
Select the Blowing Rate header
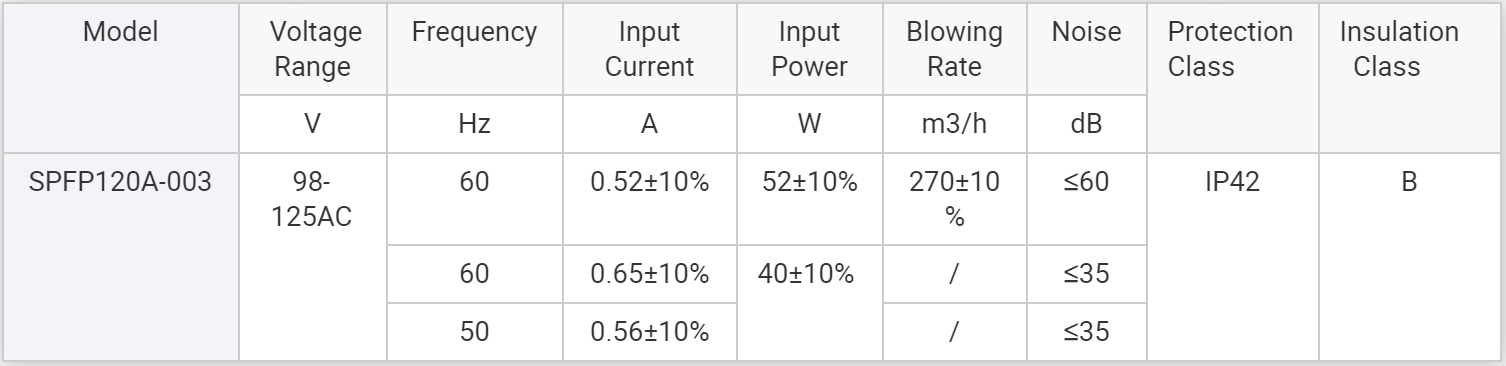tap(954, 49)
